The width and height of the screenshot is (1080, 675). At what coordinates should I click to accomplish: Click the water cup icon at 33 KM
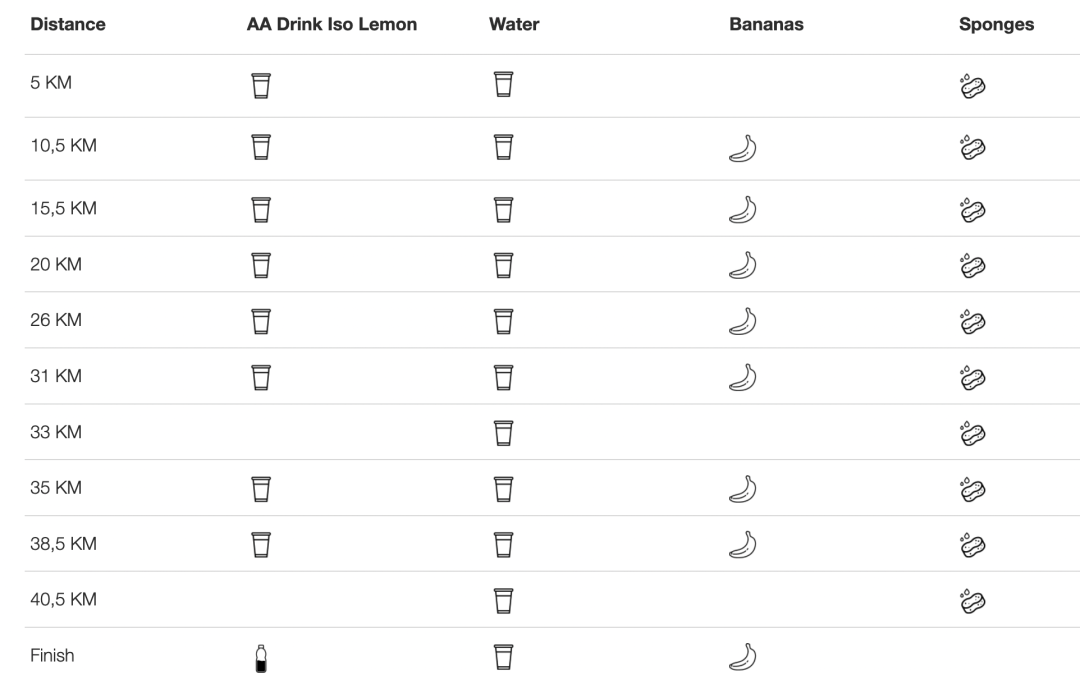503,433
